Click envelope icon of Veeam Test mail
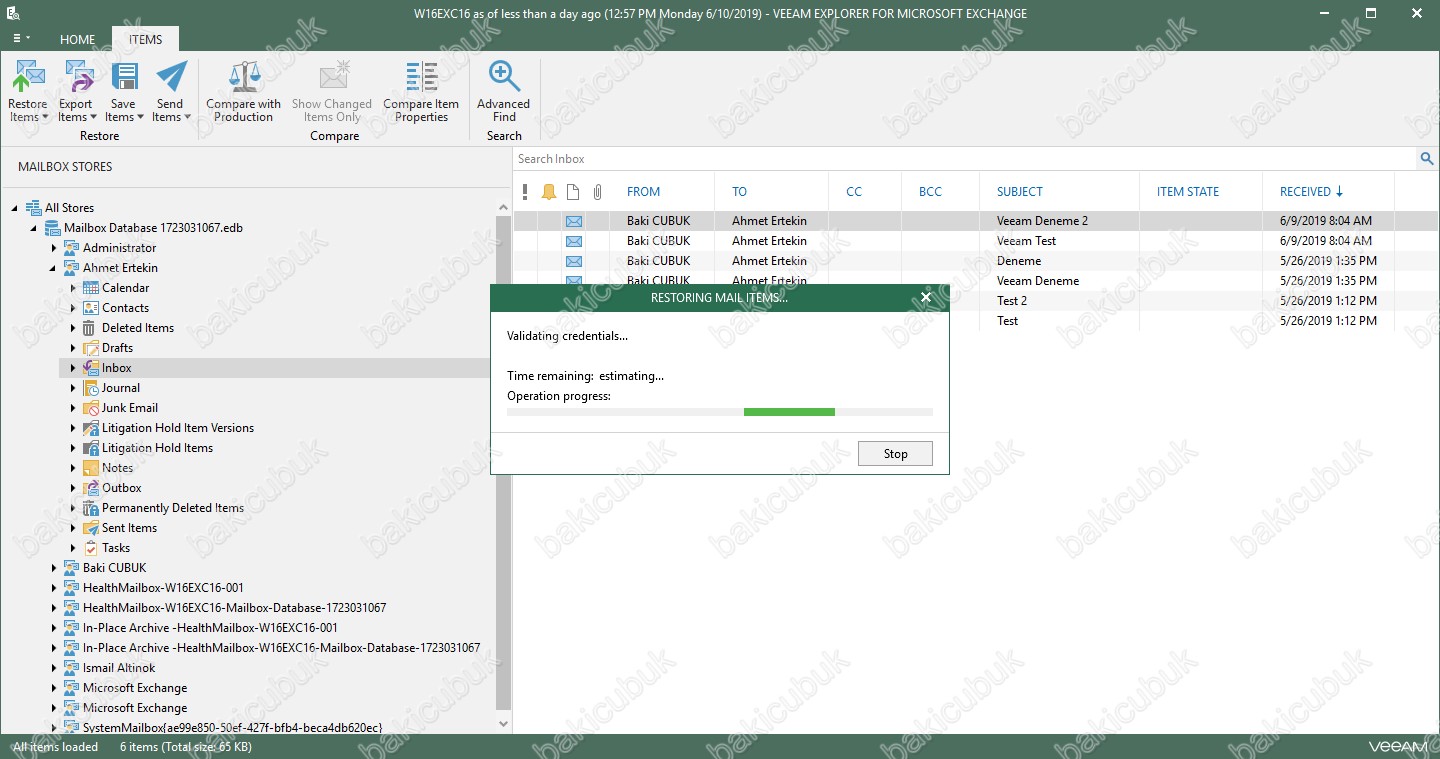This screenshot has width=1440, height=759. 574,241
